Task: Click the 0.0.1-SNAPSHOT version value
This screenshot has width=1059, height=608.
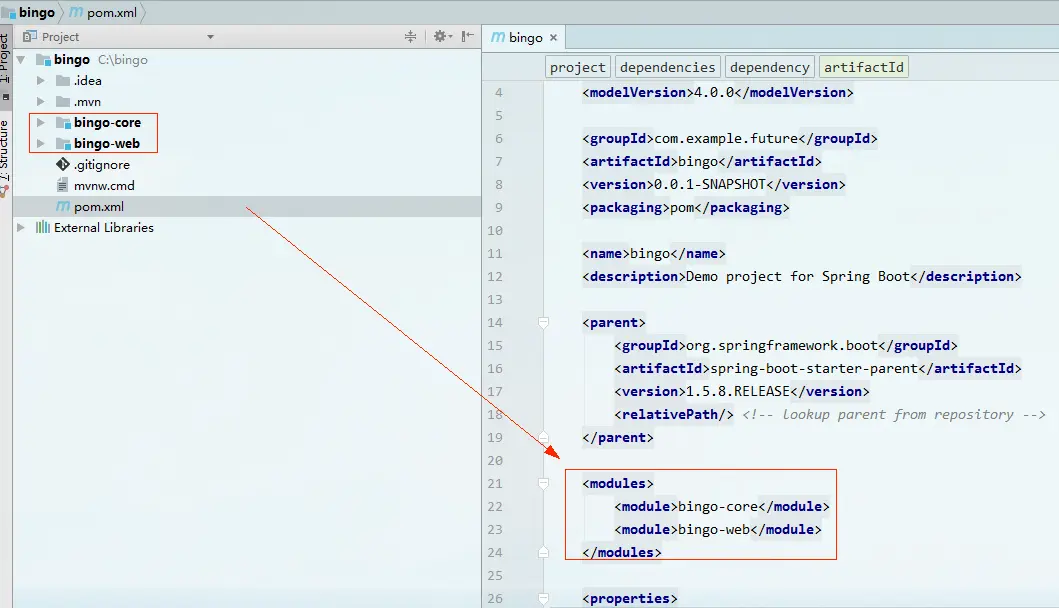Action: click(710, 184)
